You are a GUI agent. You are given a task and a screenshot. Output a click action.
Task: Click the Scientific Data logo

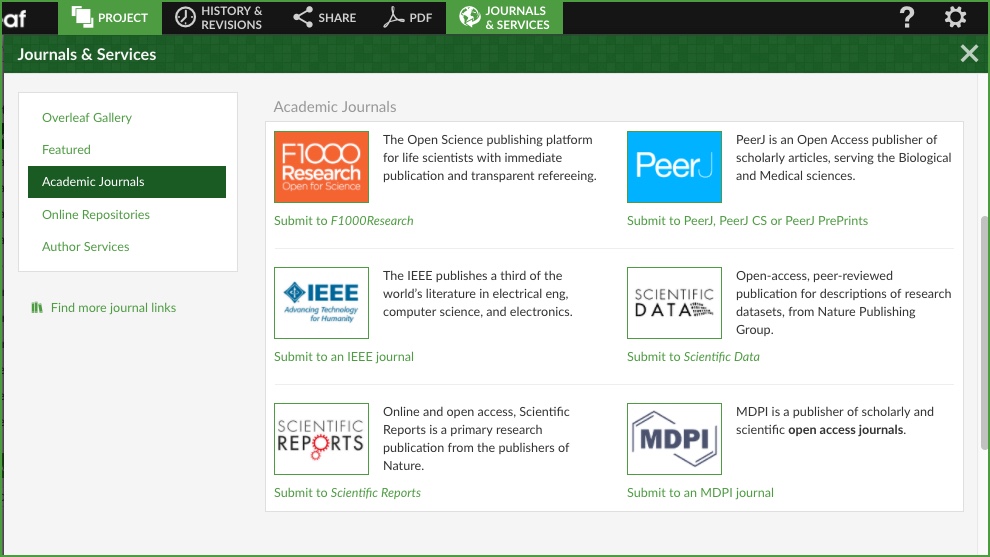point(674,302)
